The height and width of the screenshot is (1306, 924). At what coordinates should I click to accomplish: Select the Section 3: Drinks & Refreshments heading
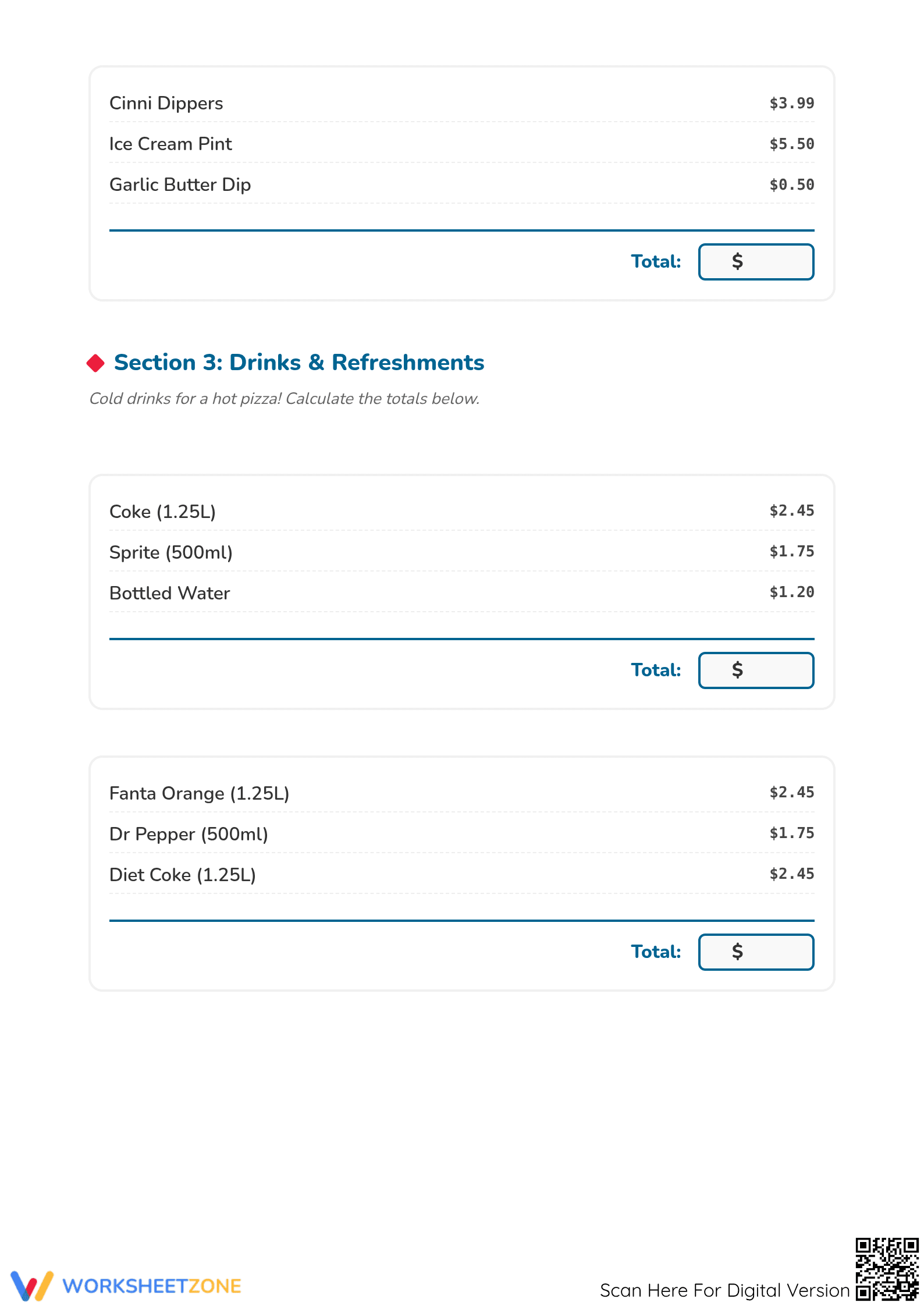tap(299, 363)
